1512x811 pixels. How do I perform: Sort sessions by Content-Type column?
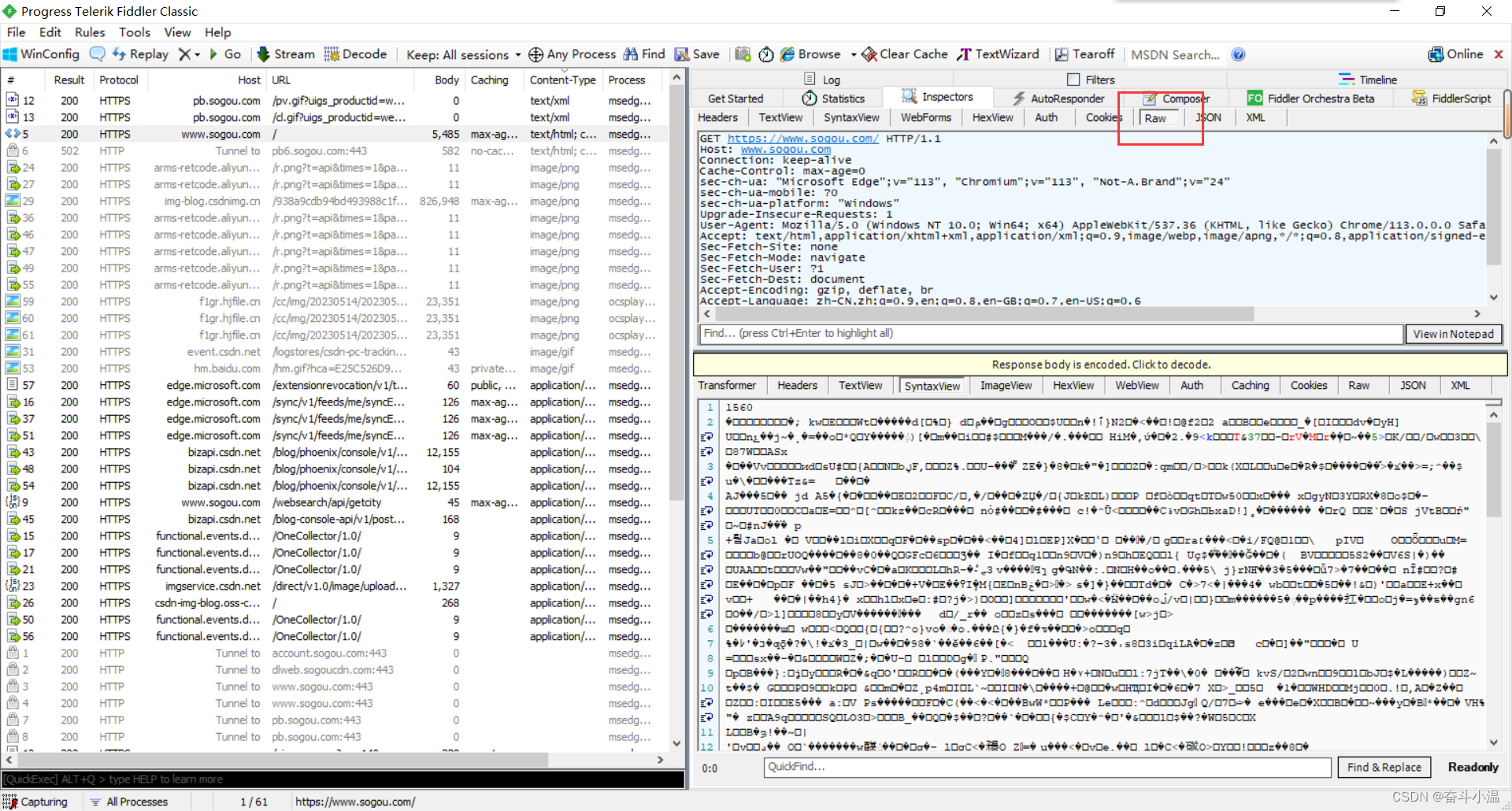pos(562,80)
